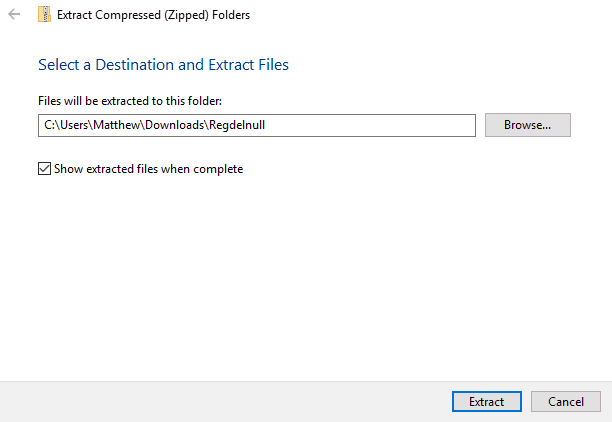This screenshot has width=612, height=422.
Task: Uncheck Show extracted files when complete checkbox
Action: (44, 169)
